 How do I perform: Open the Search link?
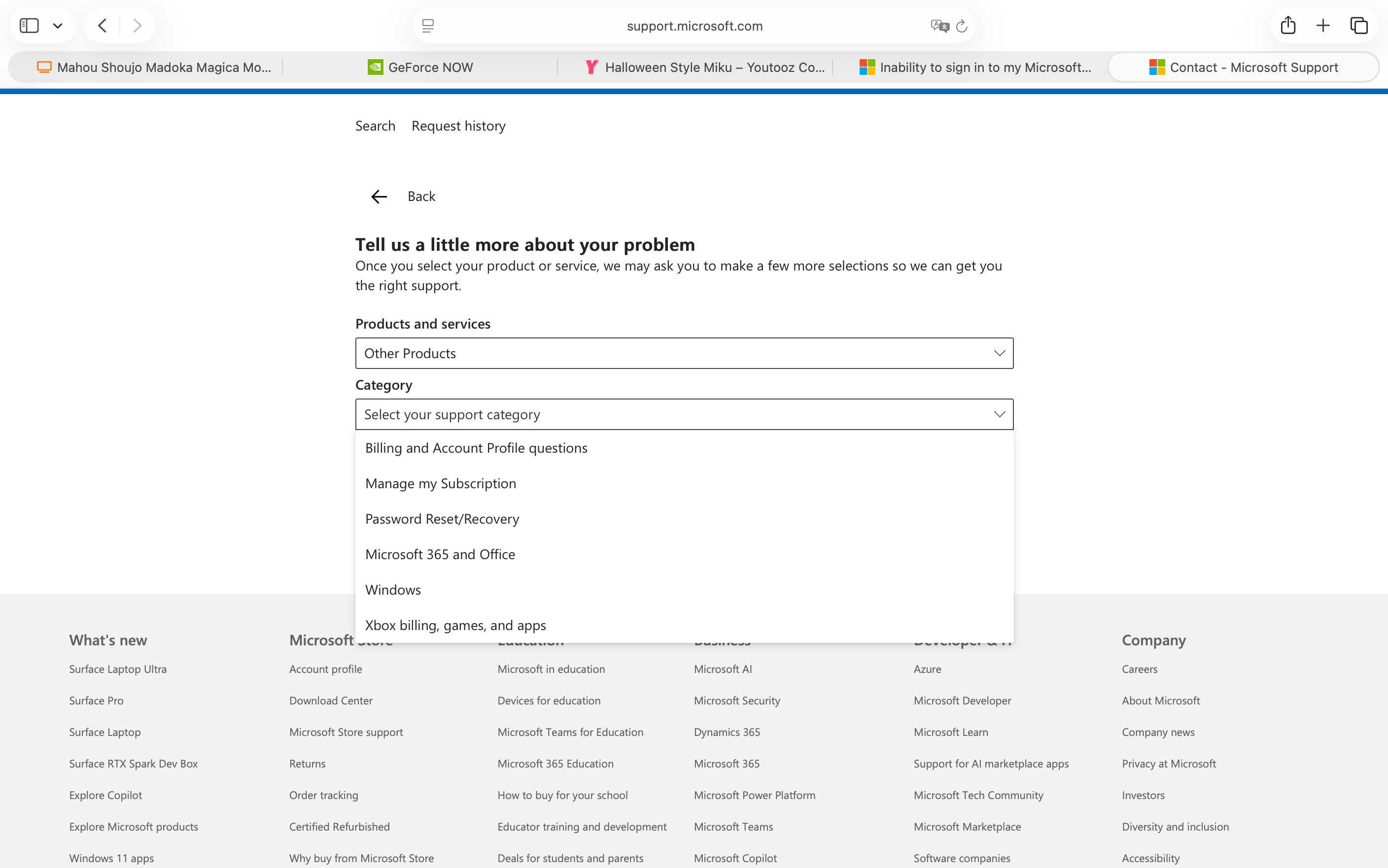click(375, 126)
